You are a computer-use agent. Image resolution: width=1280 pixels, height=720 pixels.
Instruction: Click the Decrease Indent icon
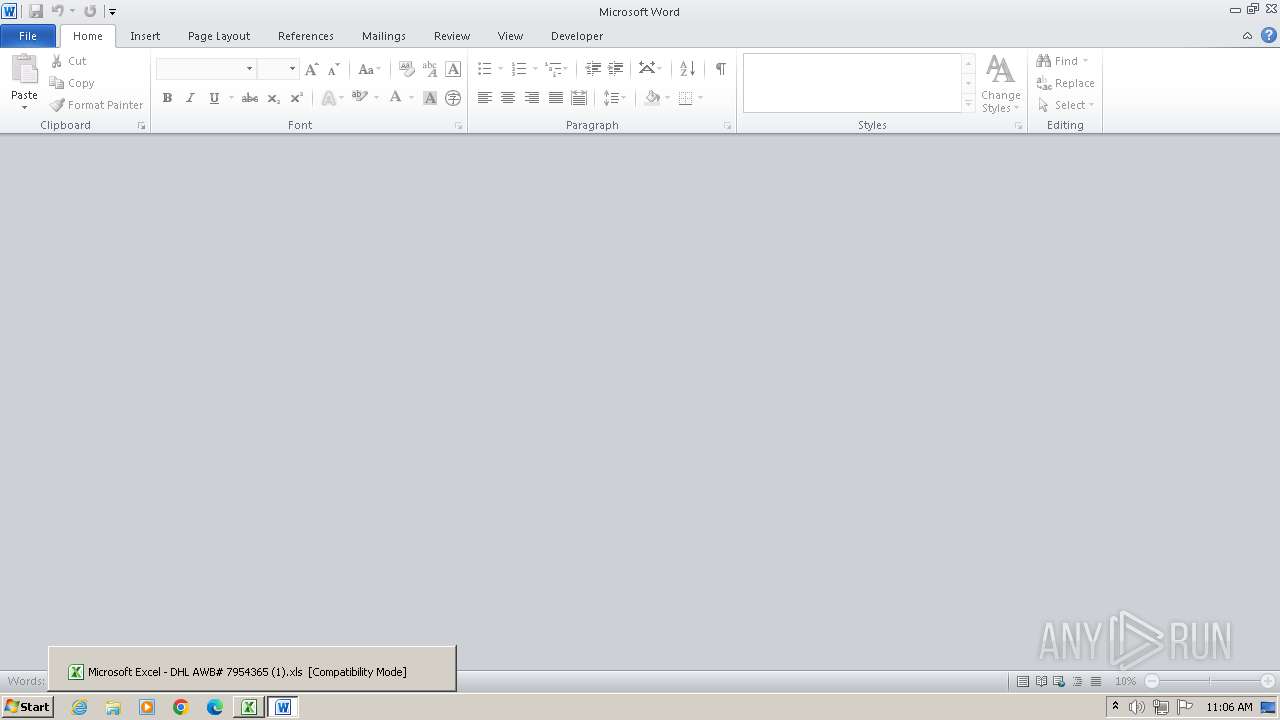[x=593, y=69]
